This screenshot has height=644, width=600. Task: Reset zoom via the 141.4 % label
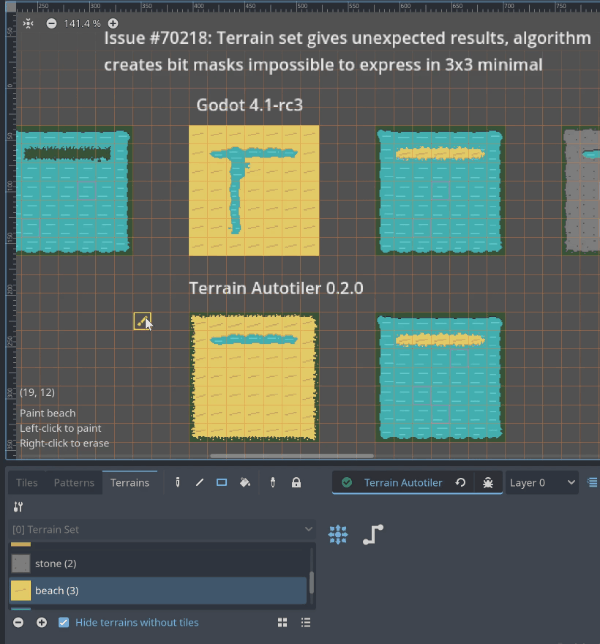point(82,23)
